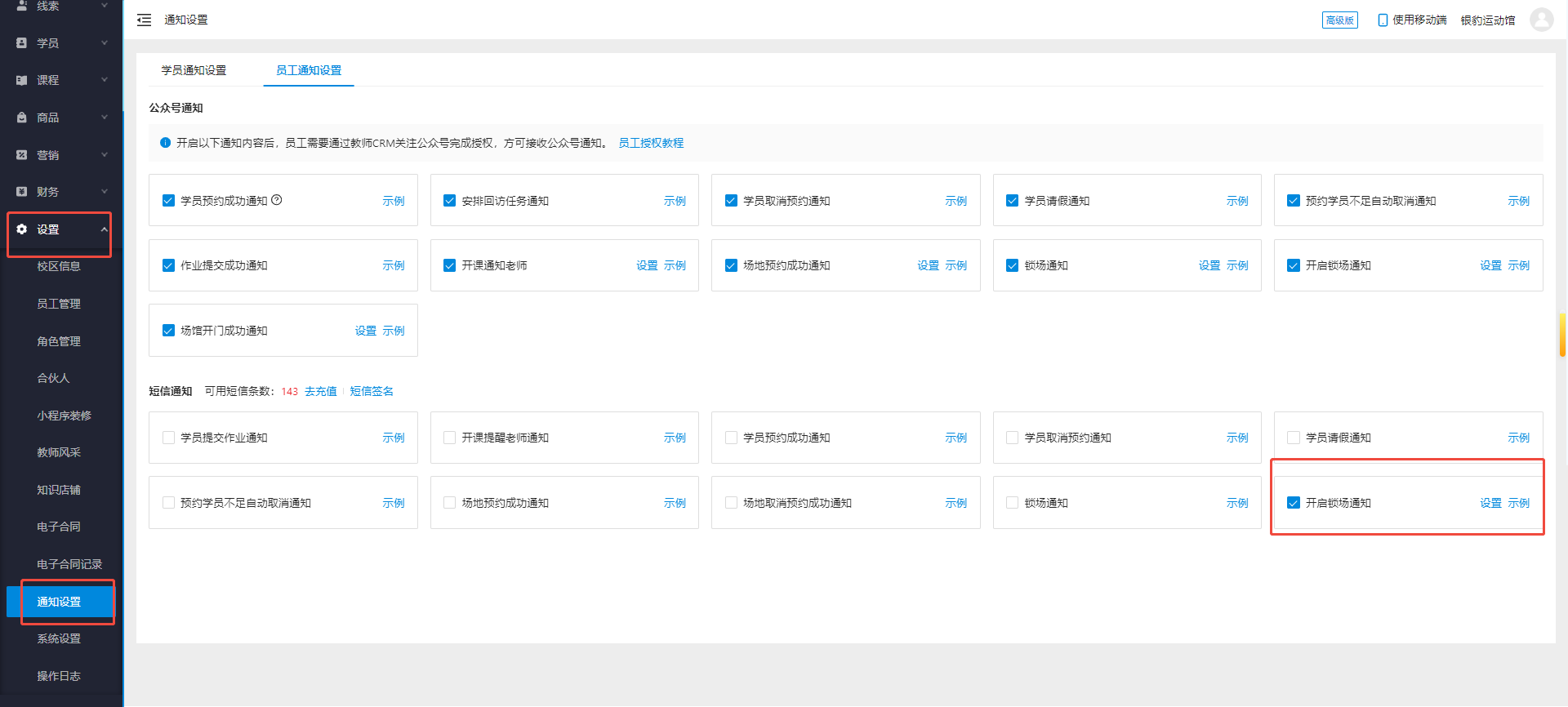
Task: Switch to 学员通知设置 tab
Action: coord(194,70)
